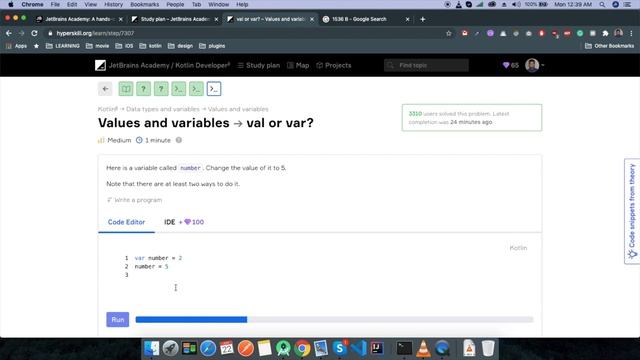The height and width of the screenshot is (360, 640).
Task: Open Skype from the Dock
Action: tap(340, 349)
